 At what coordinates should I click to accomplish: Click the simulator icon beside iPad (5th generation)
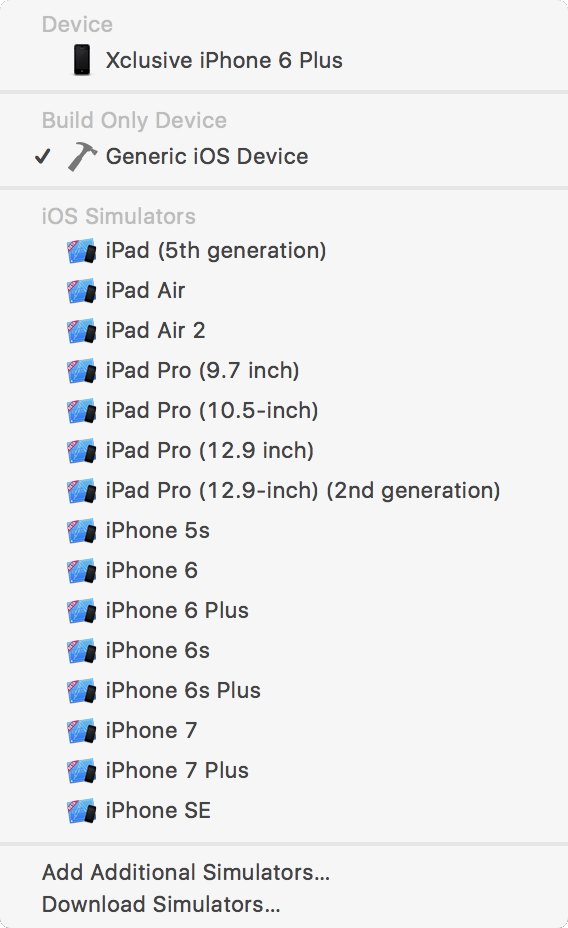(82, 251)
